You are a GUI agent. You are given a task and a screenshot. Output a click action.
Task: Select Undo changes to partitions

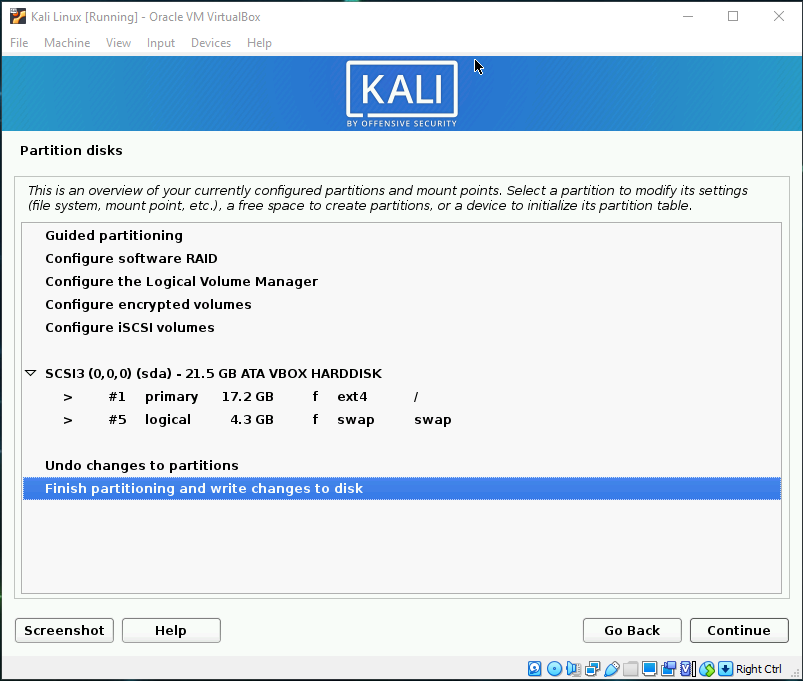[x=141, y=466]
